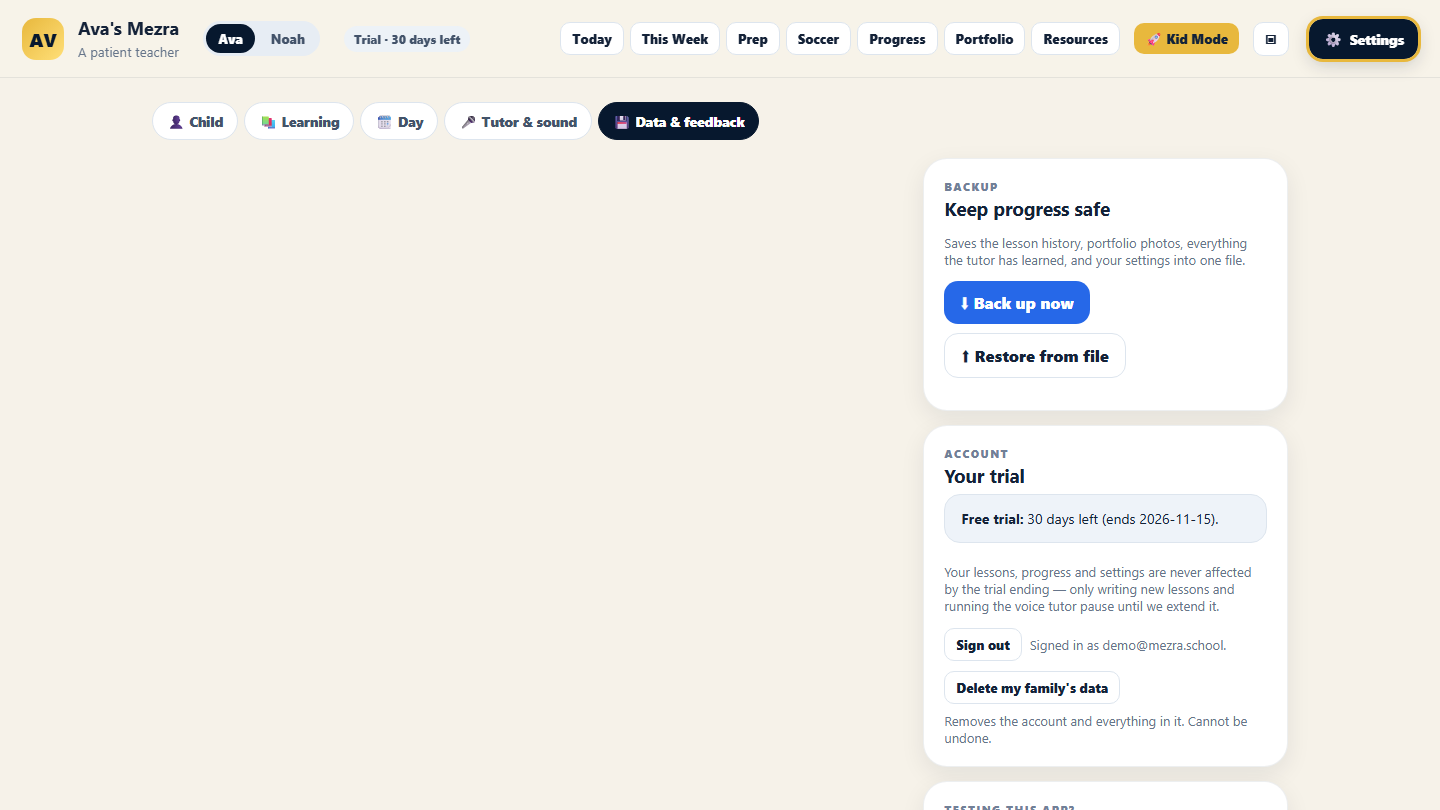Viewport: 1440px width, 810px height.
Task: Click the AV avatar logo
Action: [43, 39]
